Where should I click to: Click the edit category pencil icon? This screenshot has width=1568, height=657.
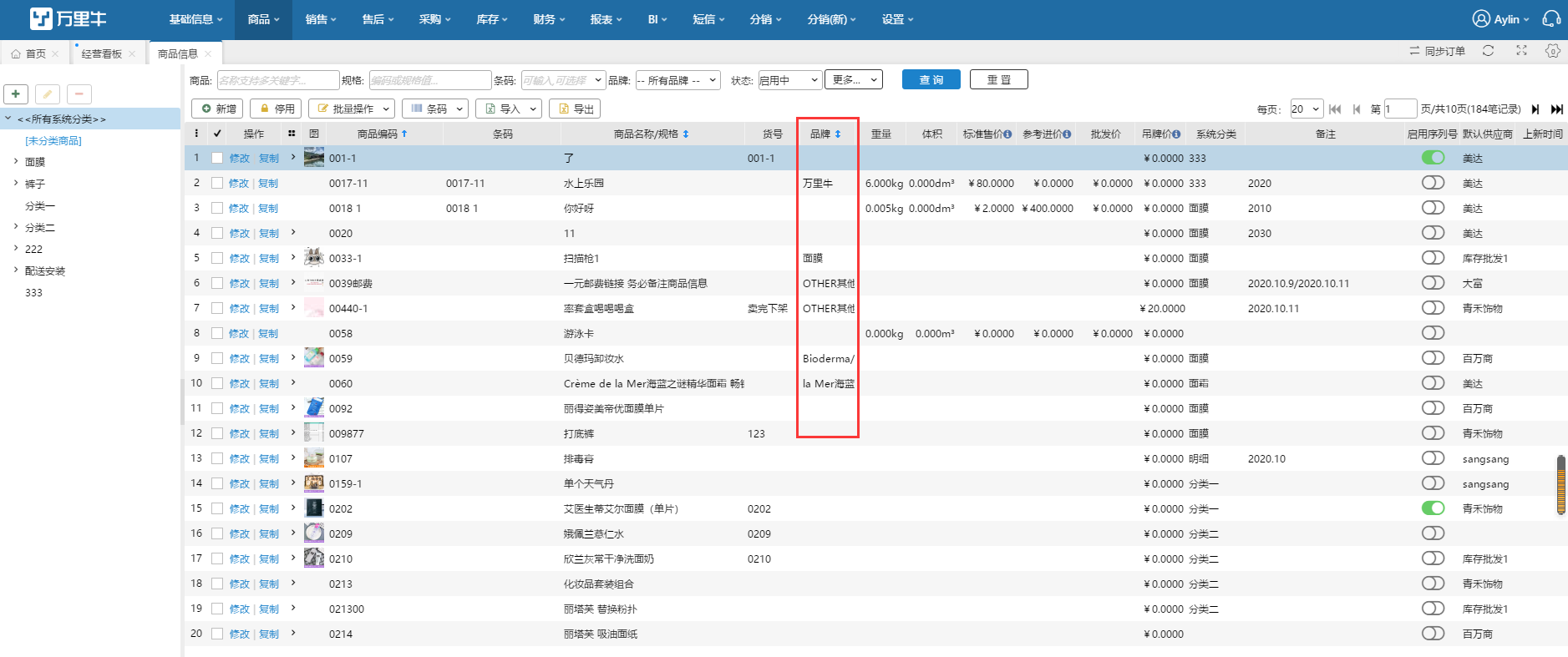[48, 94]
